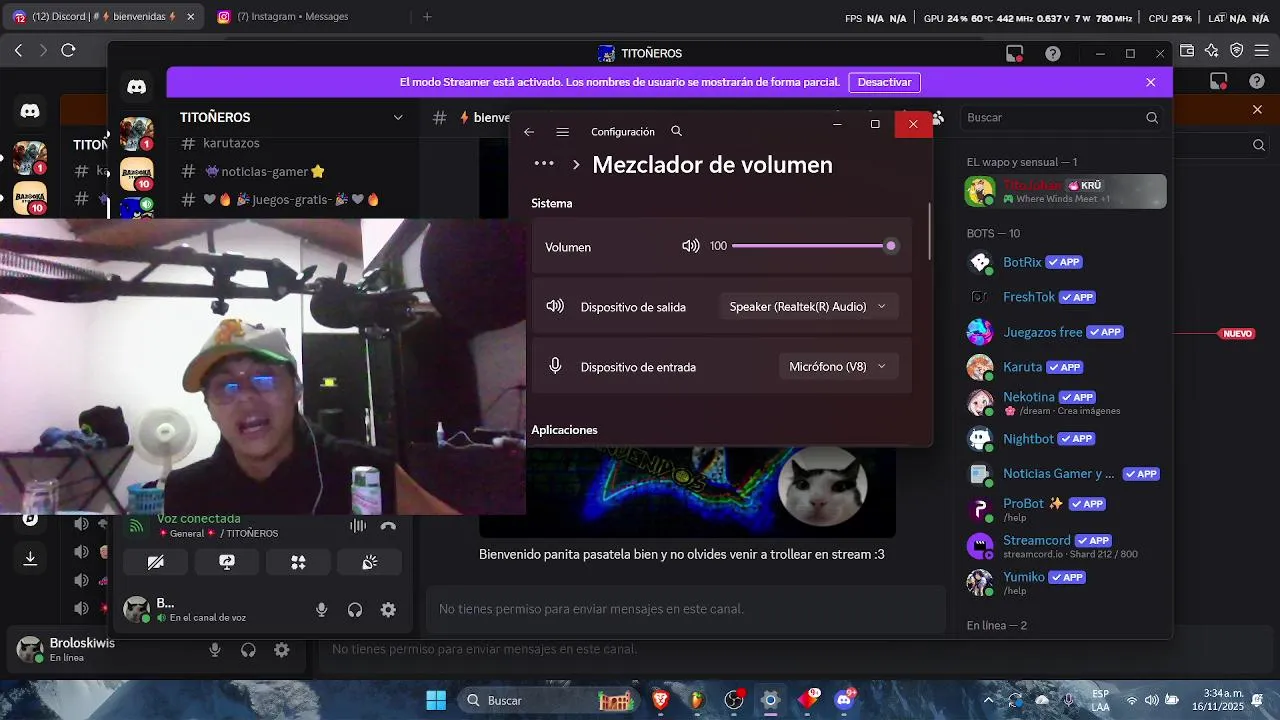Toggle deafen beside Broloskiwis in back window
This screenshot has height=720, width=1280.
pyautogui.click(x=248, y=650)
